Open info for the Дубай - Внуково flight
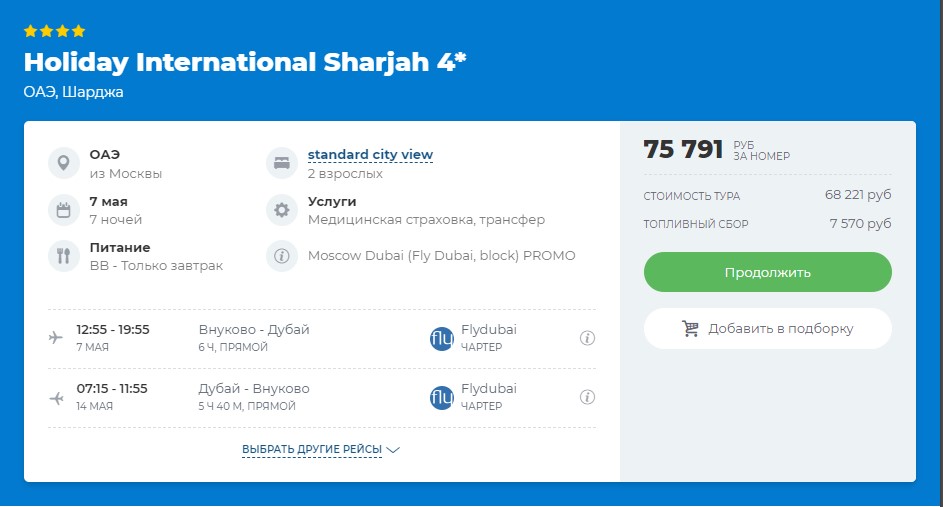The height and width of the screenshot is (507, 943). point(587,397)
